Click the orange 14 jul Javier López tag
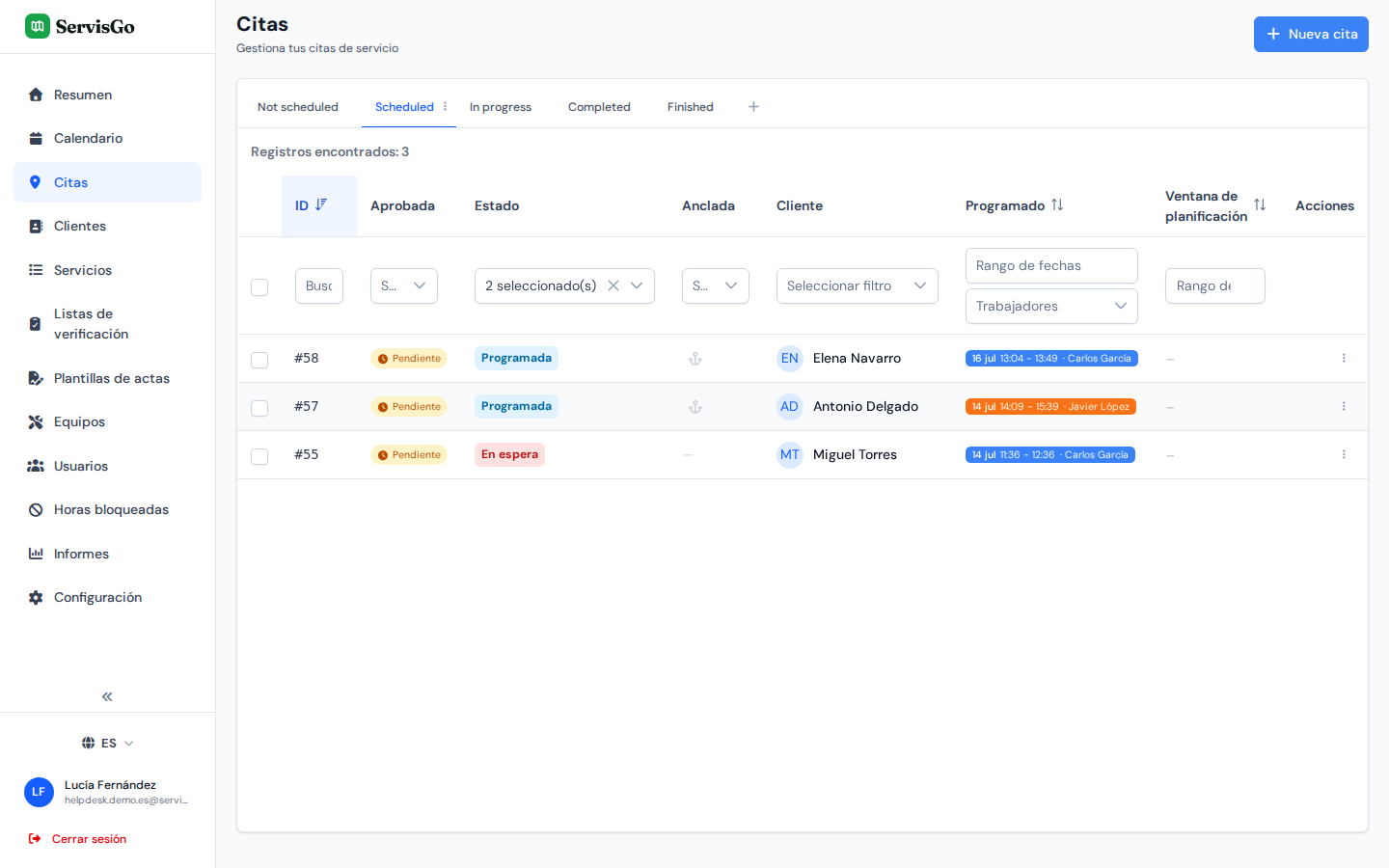1389x868 pixels. click(x=1050, y=407)
